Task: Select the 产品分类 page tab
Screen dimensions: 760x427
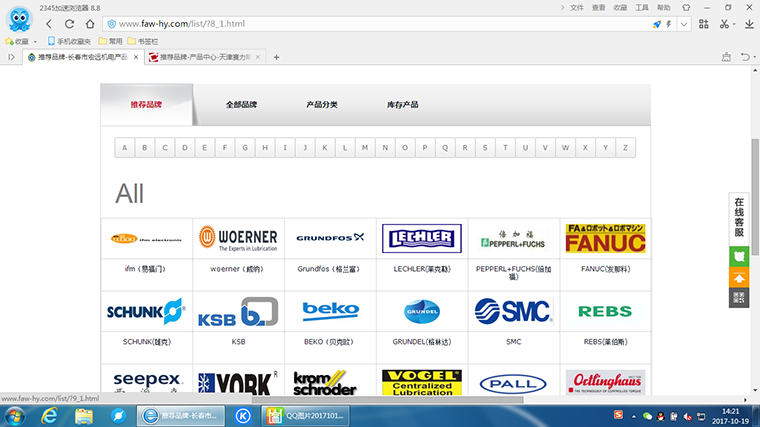Action: point(322,105)
